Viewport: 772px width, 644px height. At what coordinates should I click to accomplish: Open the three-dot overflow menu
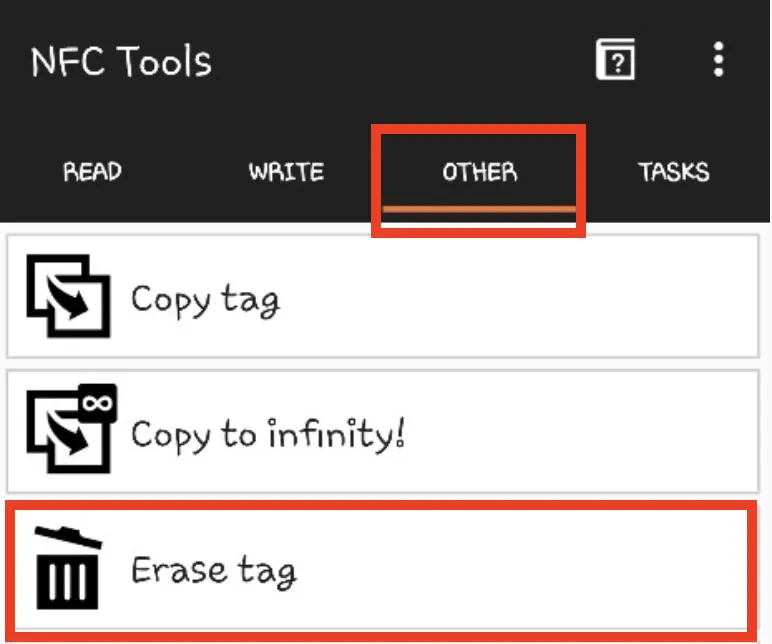coord(718,59)
